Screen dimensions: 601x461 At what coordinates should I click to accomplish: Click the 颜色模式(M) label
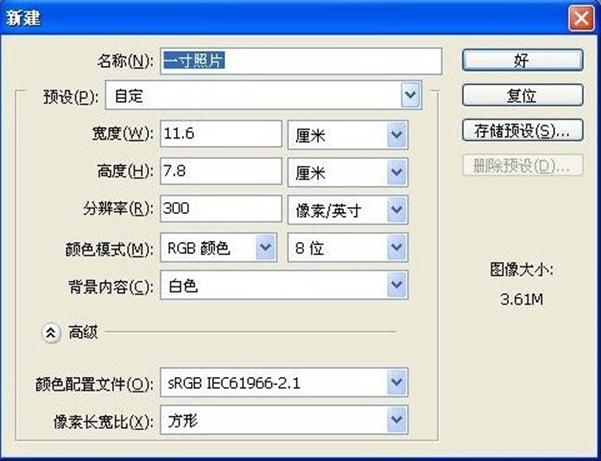coord(109,249)
